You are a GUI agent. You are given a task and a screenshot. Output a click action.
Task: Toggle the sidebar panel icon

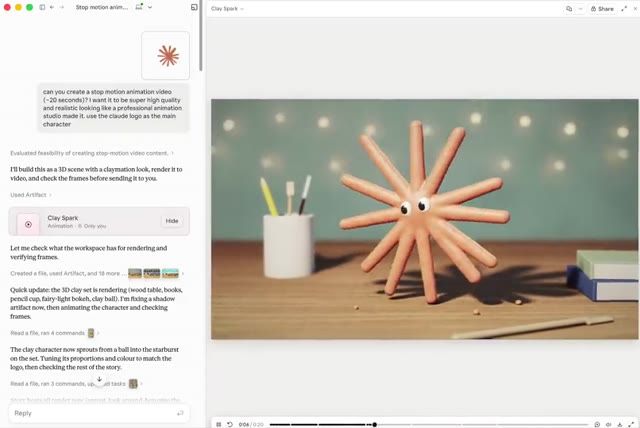[x=42, y=7]
